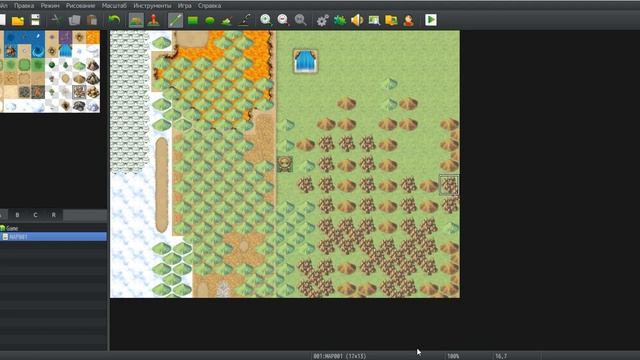Open the Режим menu

point(50,6)
